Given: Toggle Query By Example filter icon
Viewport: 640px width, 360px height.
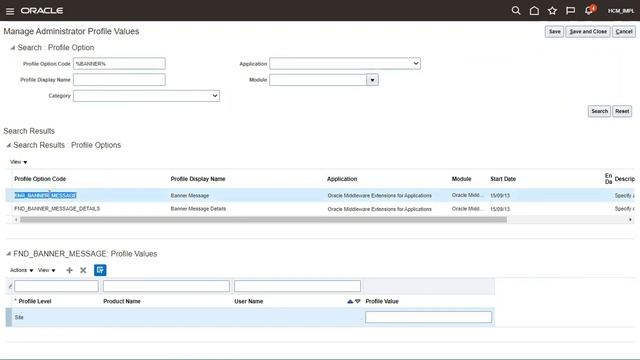Looking at the screenshot, I should point(100,270).
